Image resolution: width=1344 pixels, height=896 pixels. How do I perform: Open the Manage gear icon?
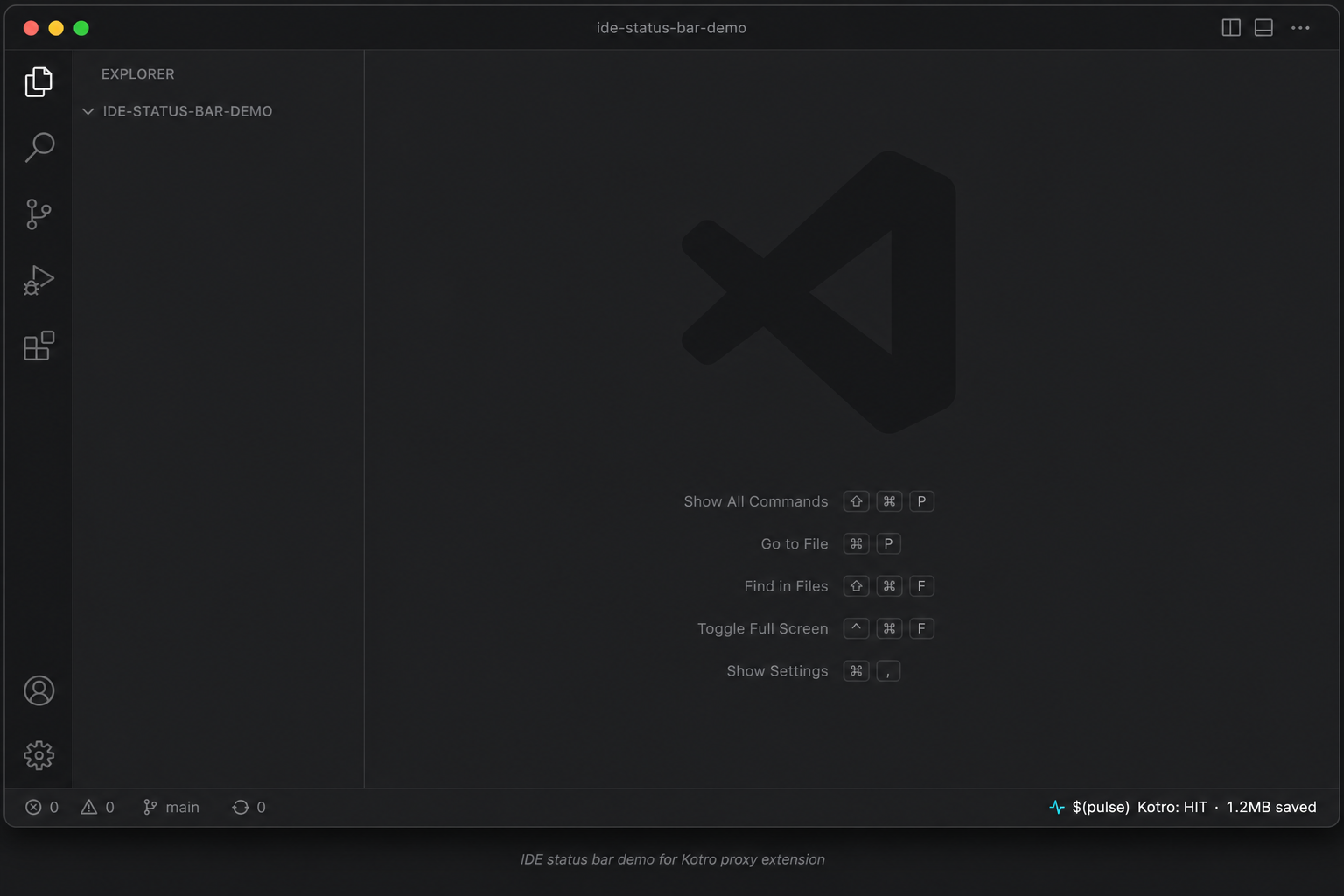coord(38,755)
